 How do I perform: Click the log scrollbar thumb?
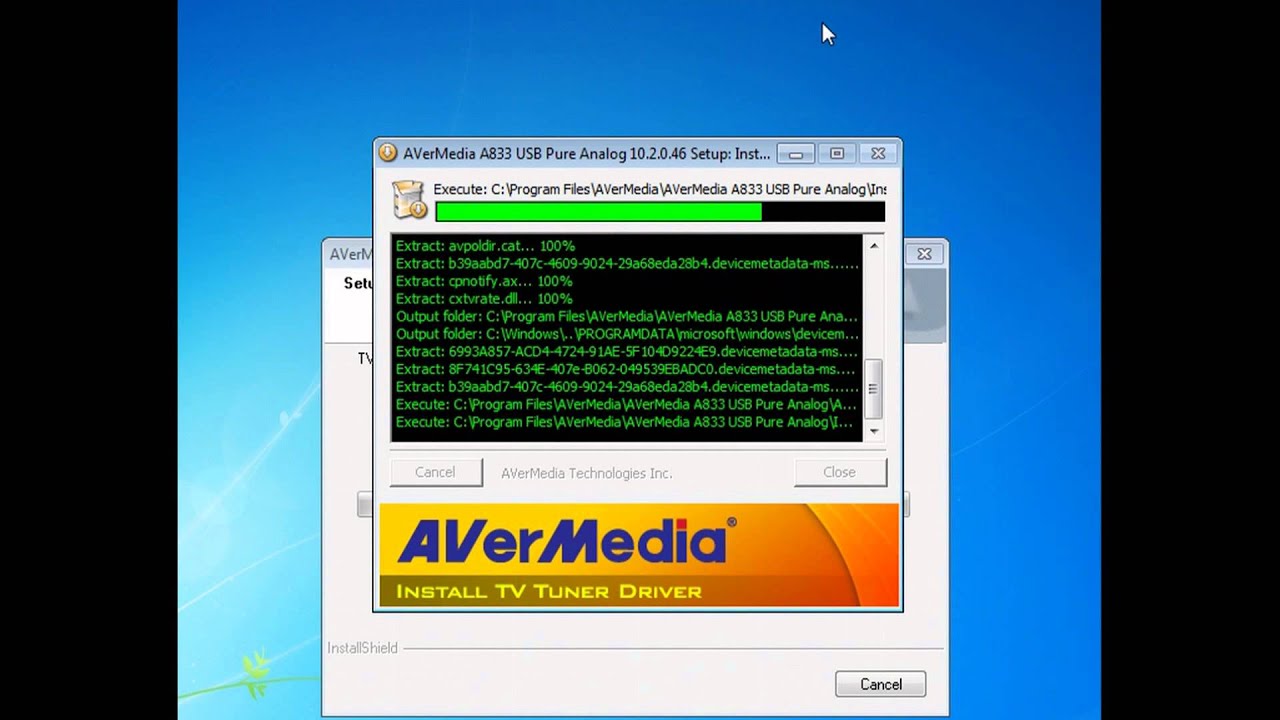click(x=873, y=389)
